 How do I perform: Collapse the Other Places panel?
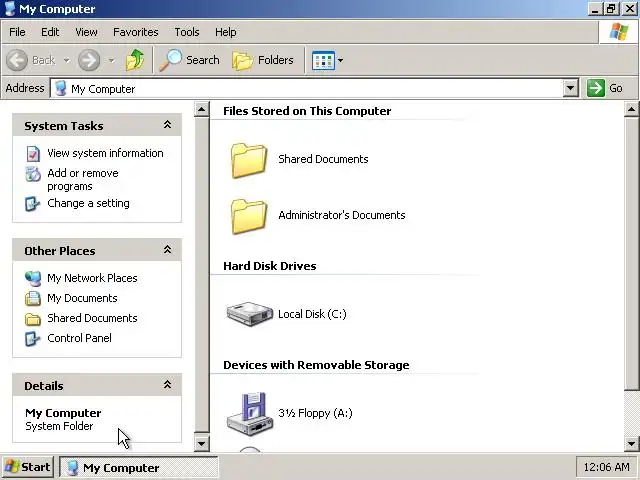[x=167, y=250]
